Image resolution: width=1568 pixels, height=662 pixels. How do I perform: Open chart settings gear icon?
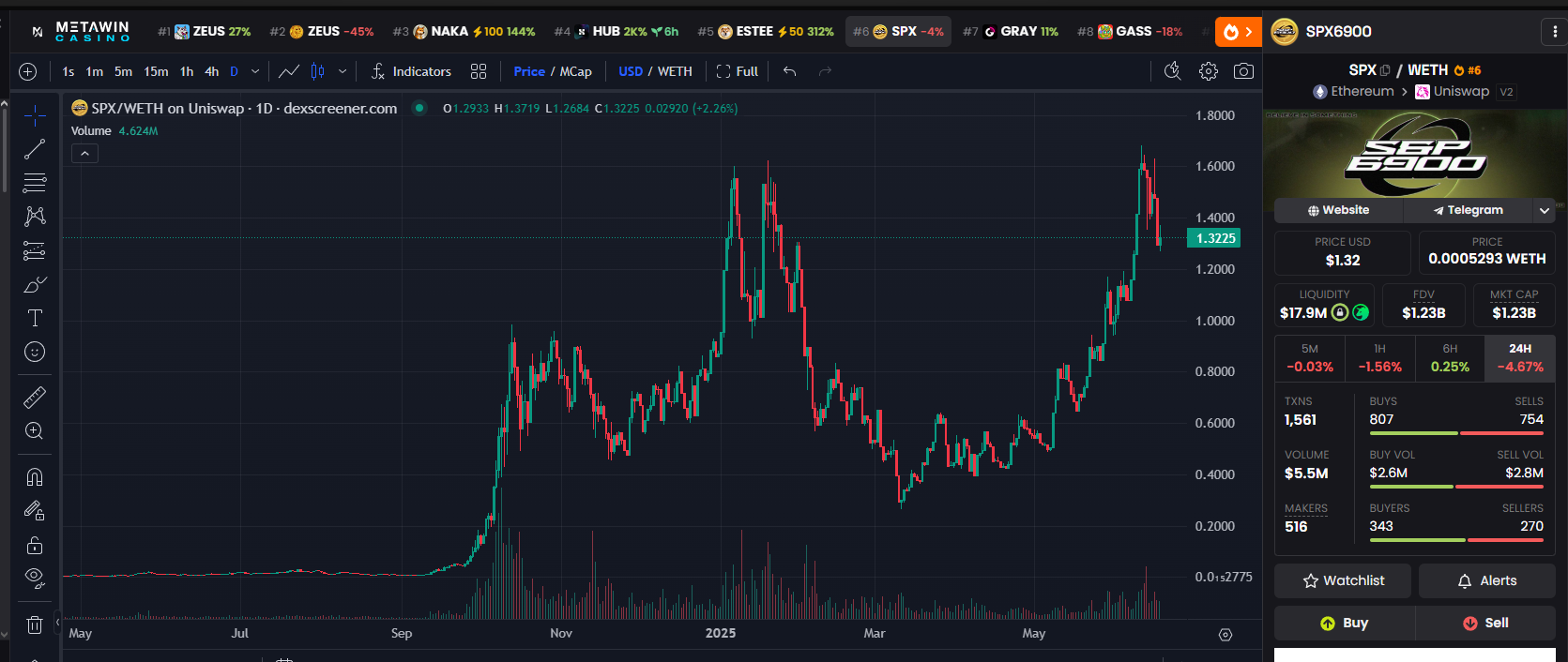point(1209,71)
